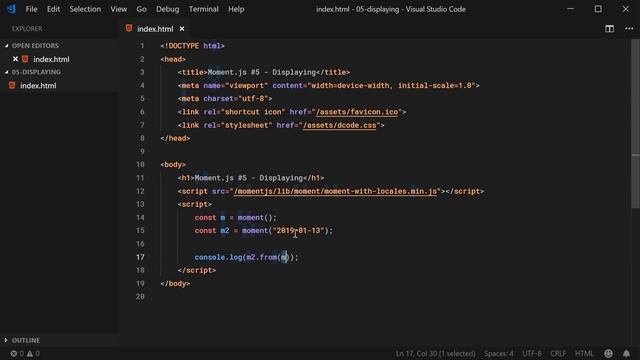Select index.html under 05-DISPLAYING folder
The width and height of the screenshot is (640, 360).
pyautogui.click(x=38, y=86)
